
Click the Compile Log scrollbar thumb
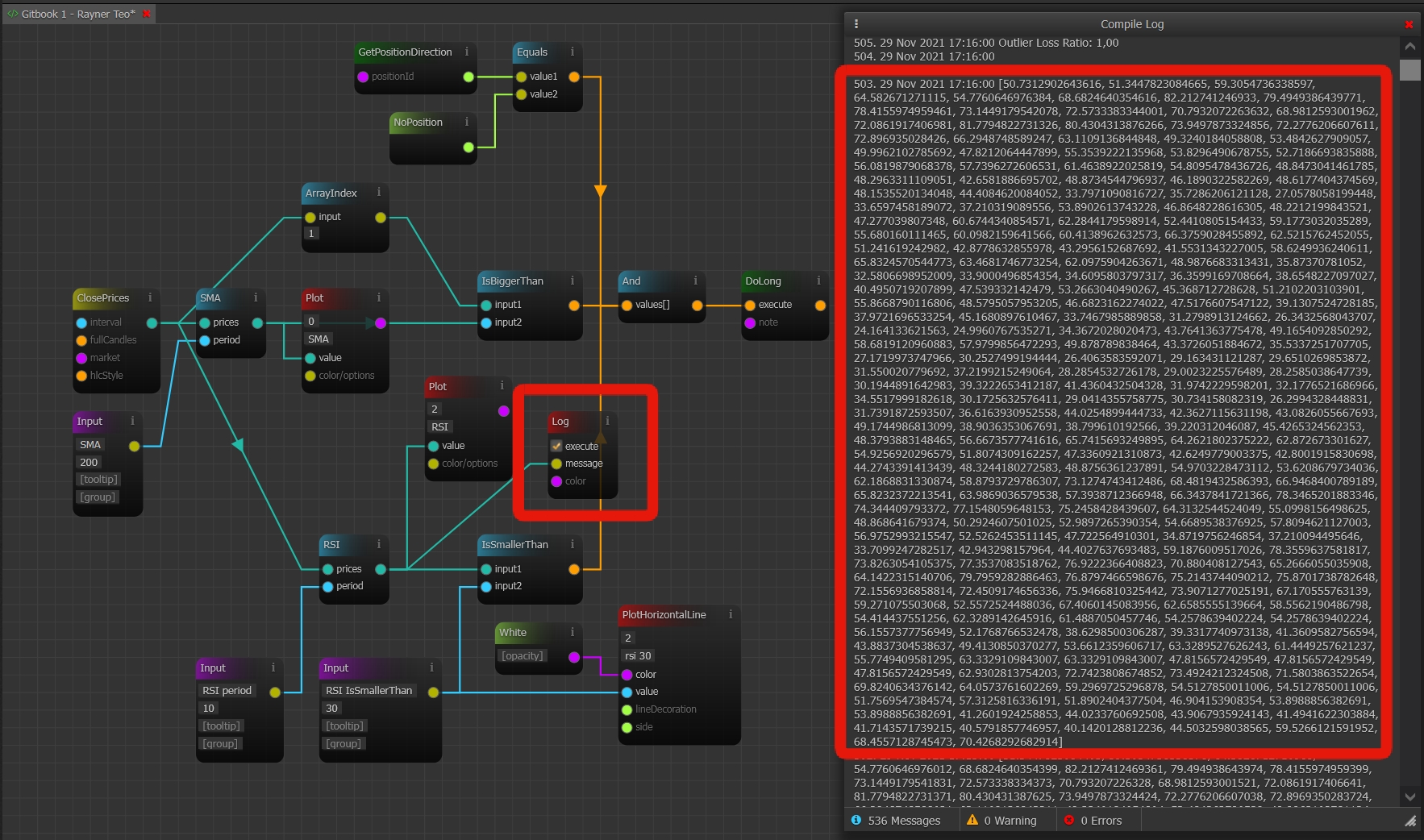click(1409, 70)
